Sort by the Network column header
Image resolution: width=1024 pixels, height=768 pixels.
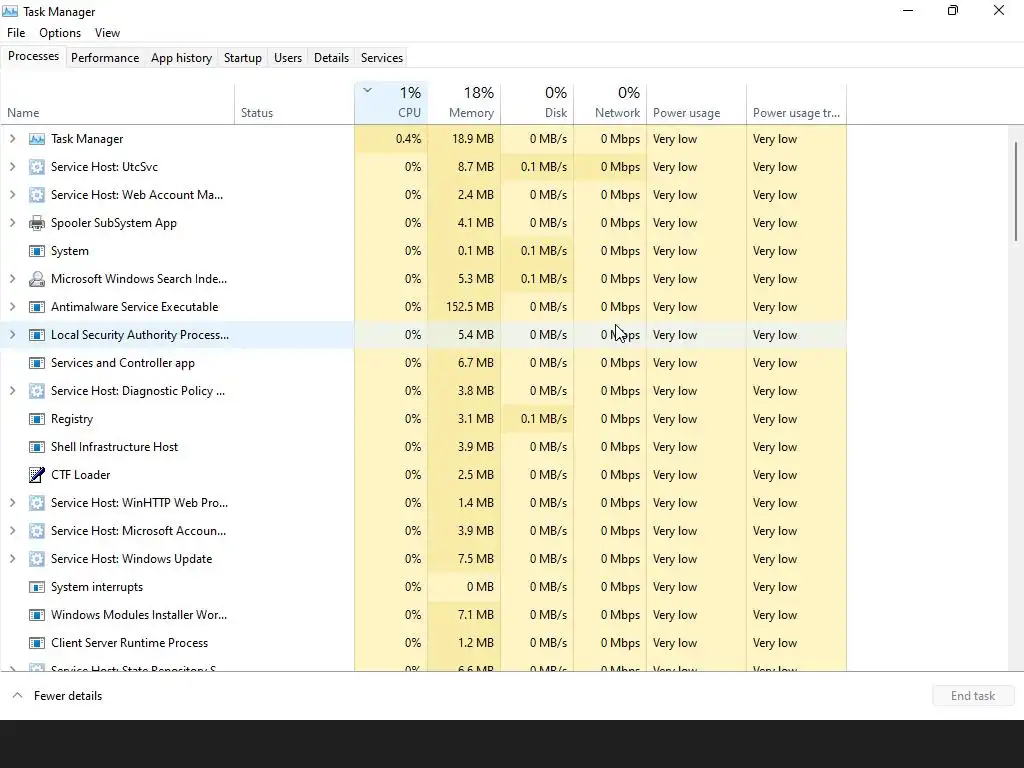610,104
